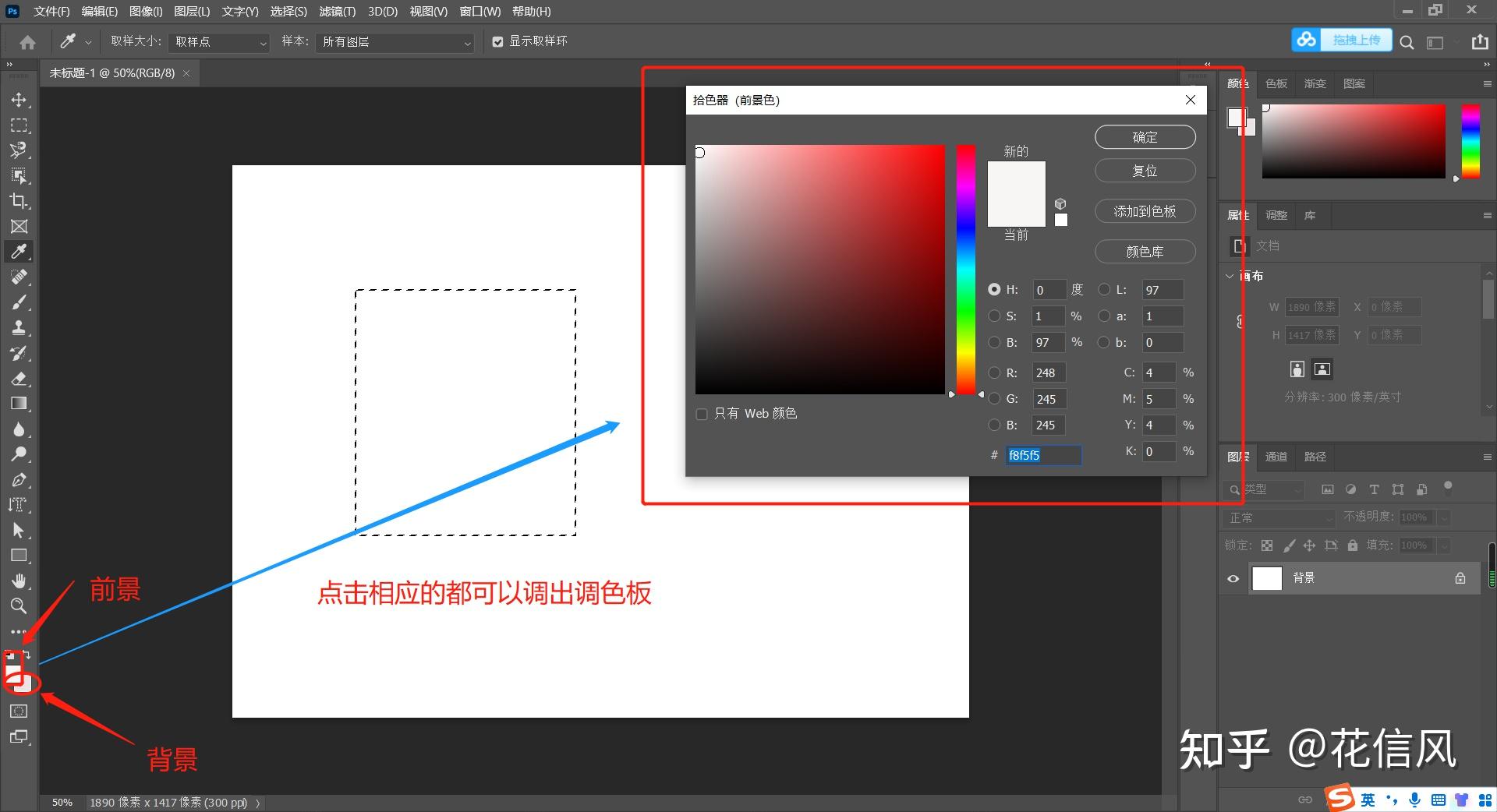Select the Crop tool

(19, 201)
